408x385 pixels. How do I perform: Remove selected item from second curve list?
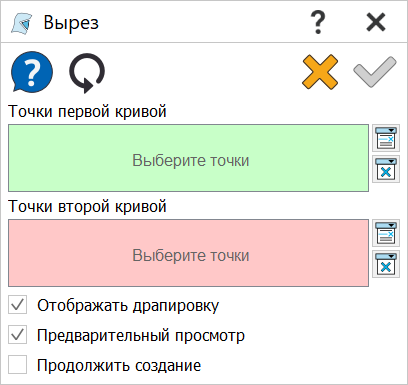click(386, 233)
